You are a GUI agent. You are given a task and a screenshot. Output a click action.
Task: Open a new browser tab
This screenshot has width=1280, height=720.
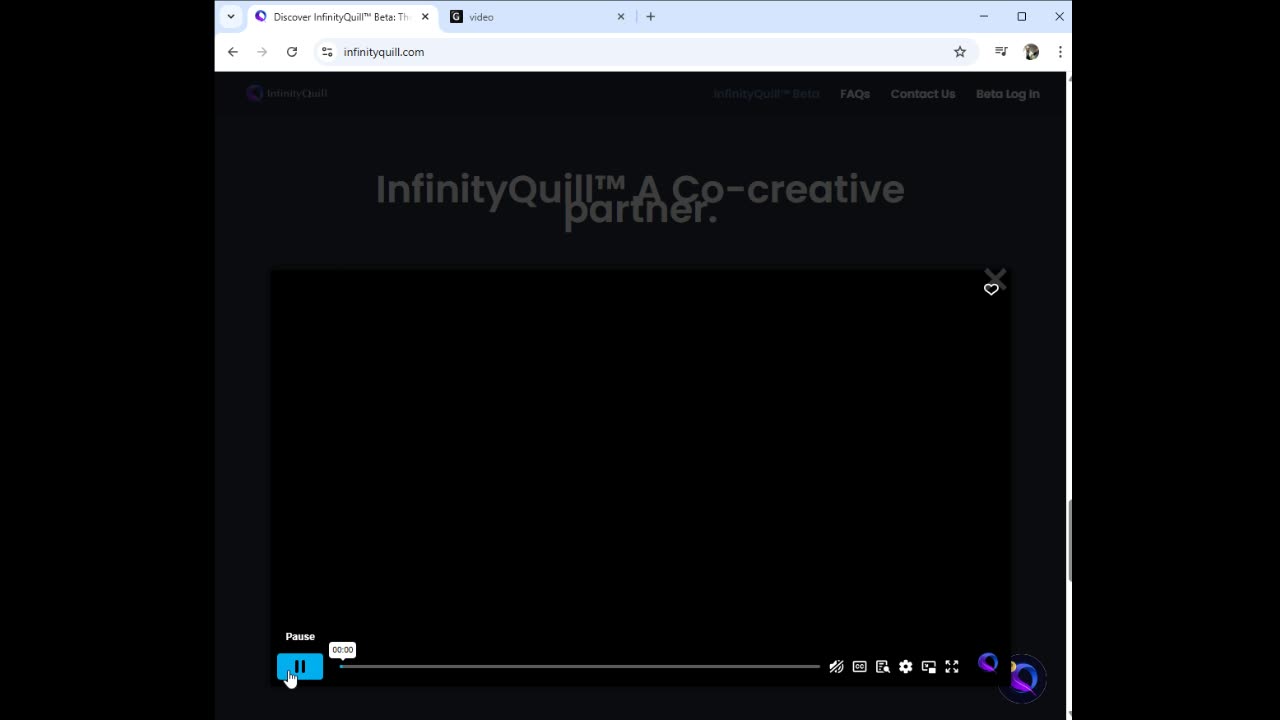pos(651,17)
